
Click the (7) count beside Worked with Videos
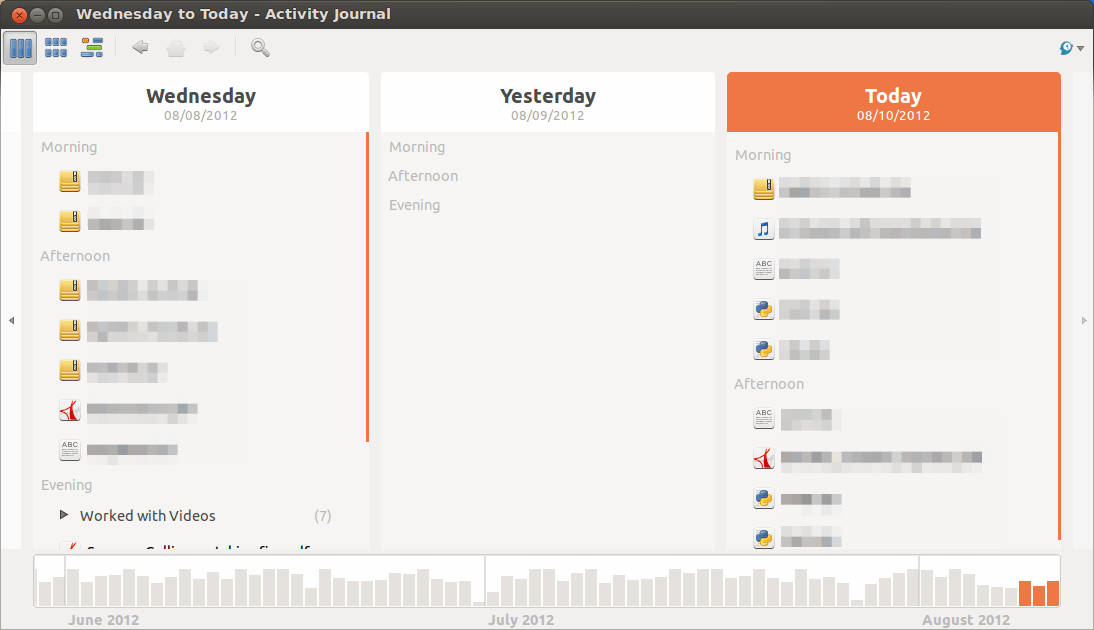pyautogui.click(x=322, y=516)
